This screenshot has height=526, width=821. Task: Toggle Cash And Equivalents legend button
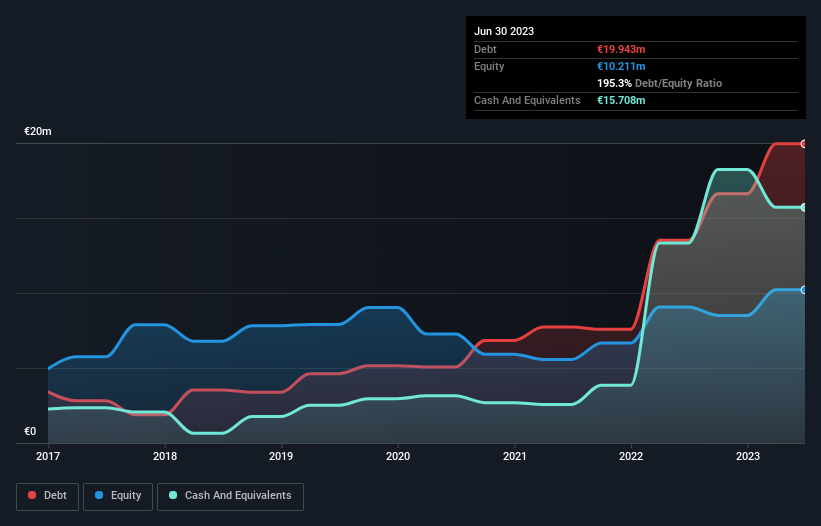[230, 496]
